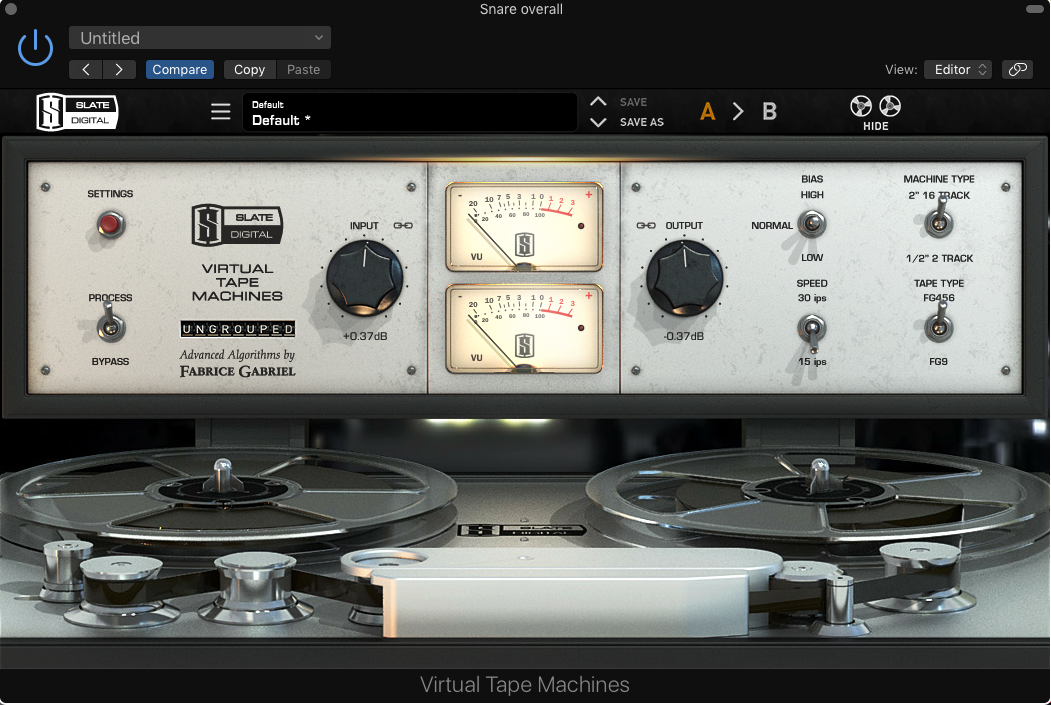Click the hamburger menu icon
The image size is (1051, 705).
pyautogui.click(x=221, y=112)
